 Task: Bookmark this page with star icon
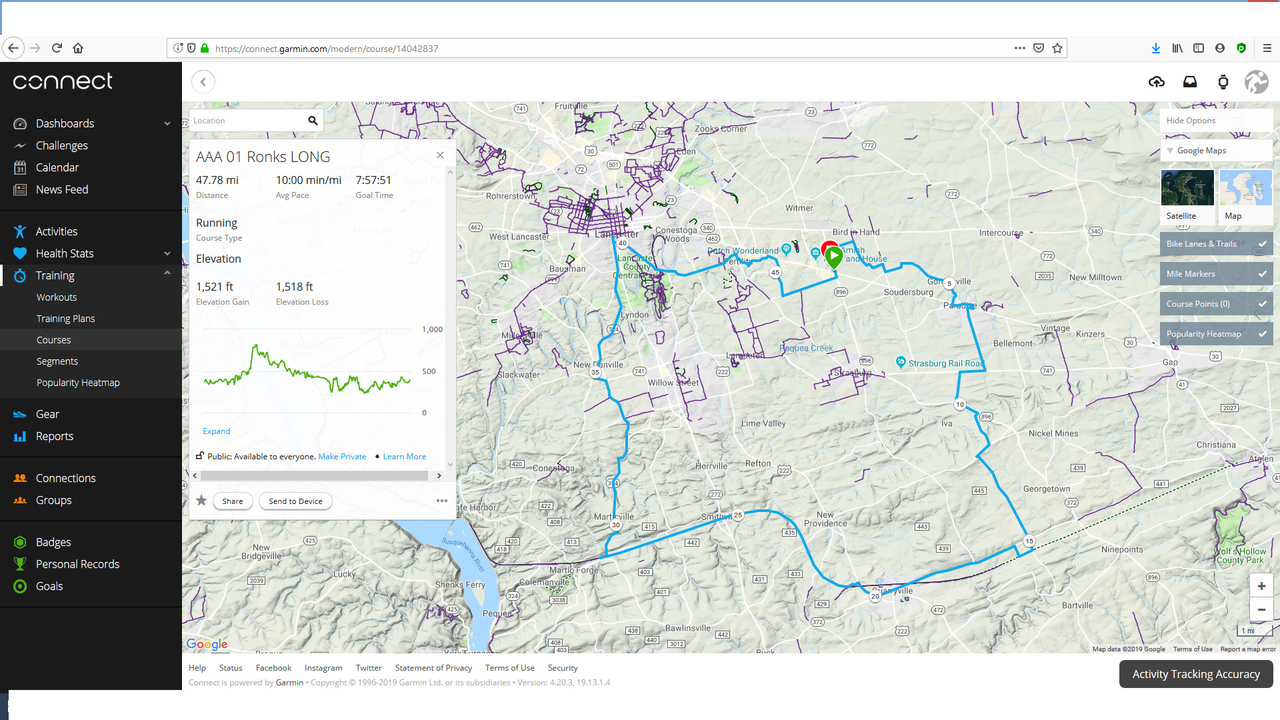1058,48
